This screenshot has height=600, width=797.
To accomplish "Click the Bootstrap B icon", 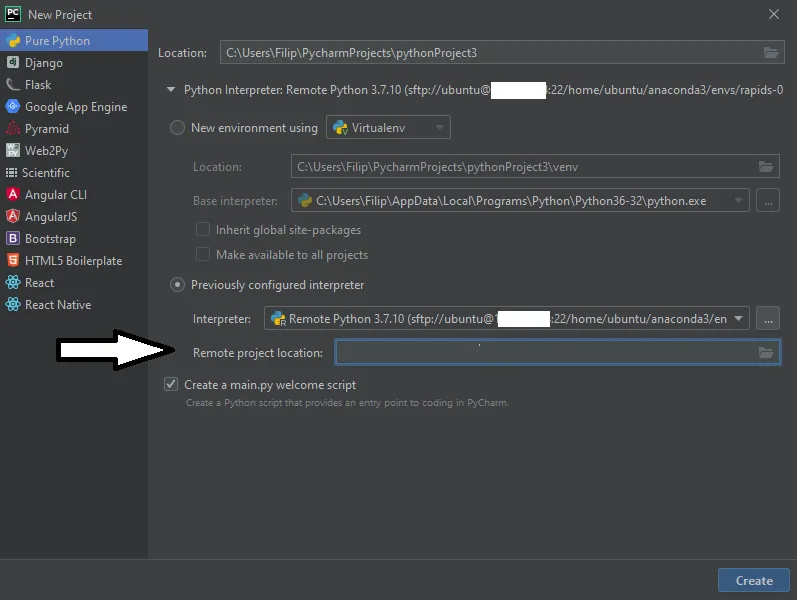I will coord(13,238).
